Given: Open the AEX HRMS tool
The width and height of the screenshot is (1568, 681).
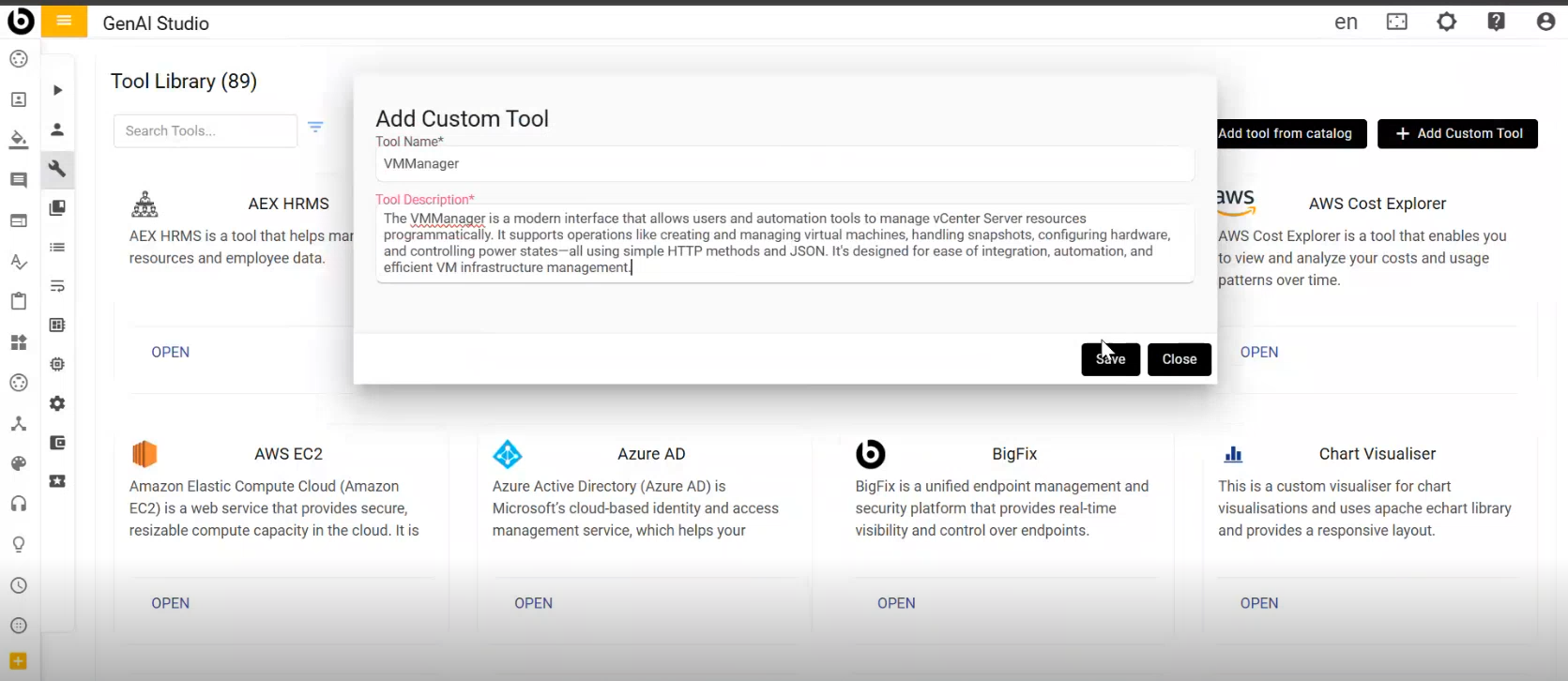Looking at the screenshot, I should tap(171, 352).
